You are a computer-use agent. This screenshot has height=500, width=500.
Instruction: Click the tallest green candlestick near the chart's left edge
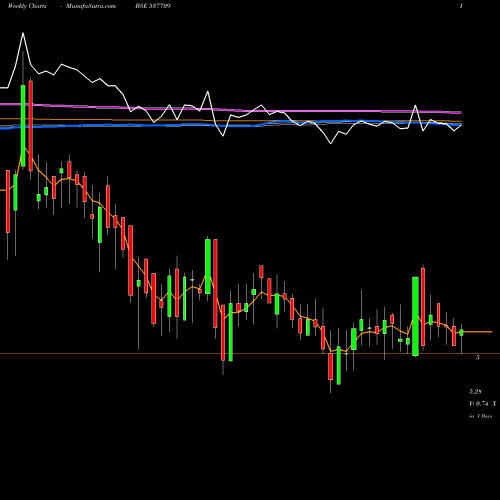tap(23, 126)
